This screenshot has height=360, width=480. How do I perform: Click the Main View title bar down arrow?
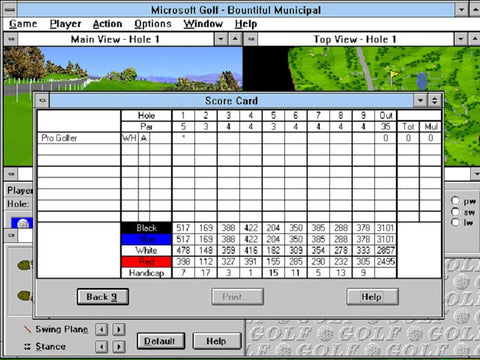tap(221, 39)
